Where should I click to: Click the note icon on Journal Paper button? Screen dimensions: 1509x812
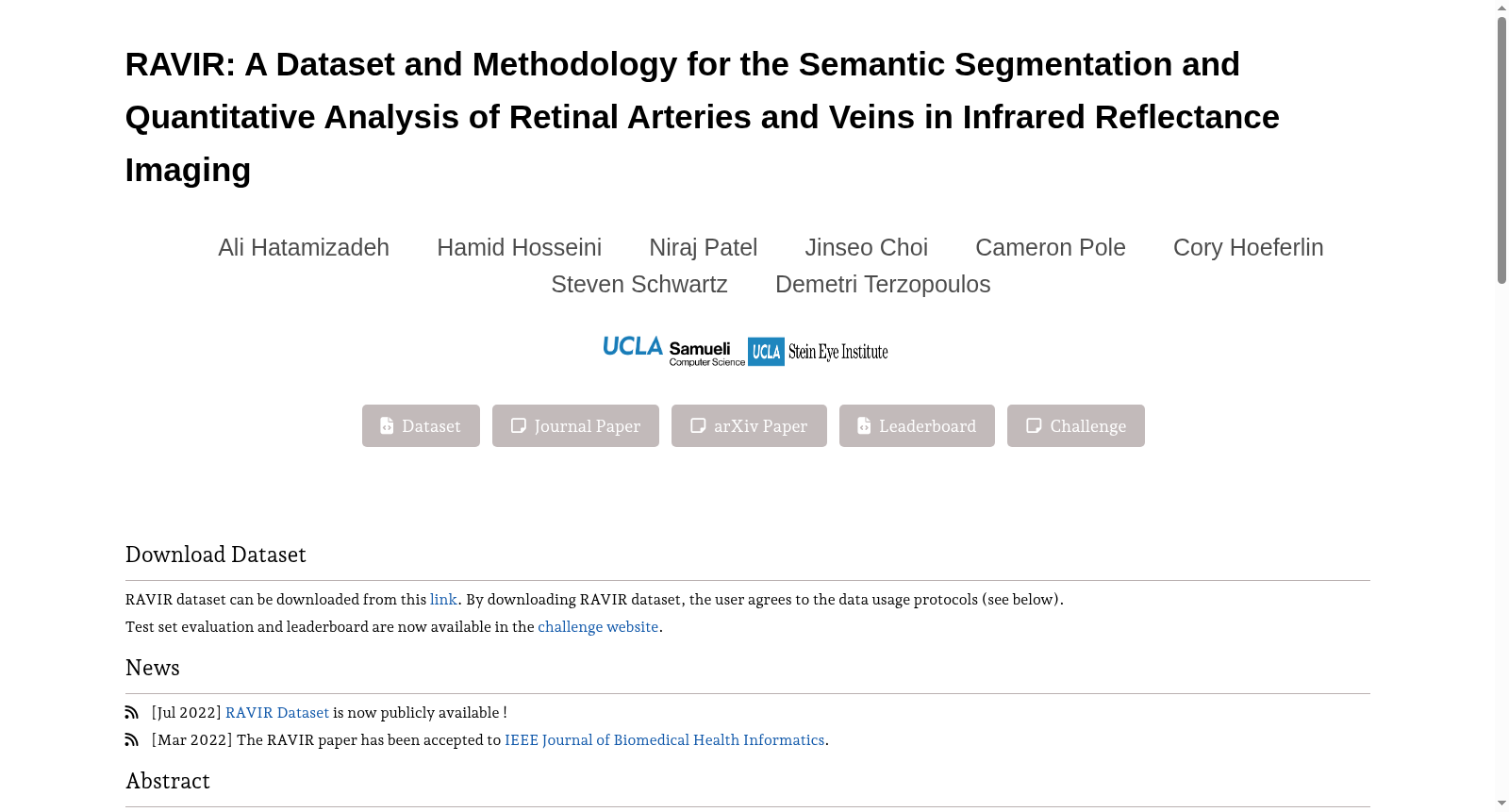519,426
